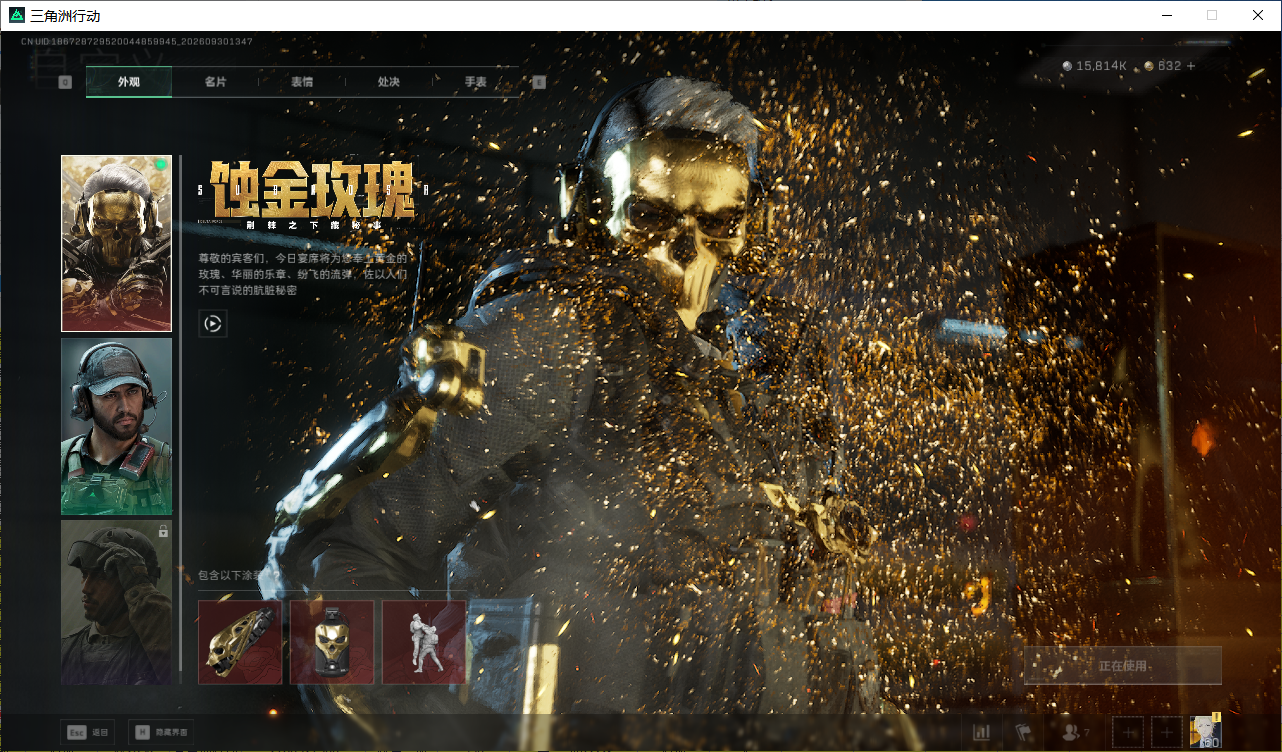Image resolution: width=1282 pixels, height=752 pixels.
Task: Select the 处决 tab
Action: click(x=389, y=82)
